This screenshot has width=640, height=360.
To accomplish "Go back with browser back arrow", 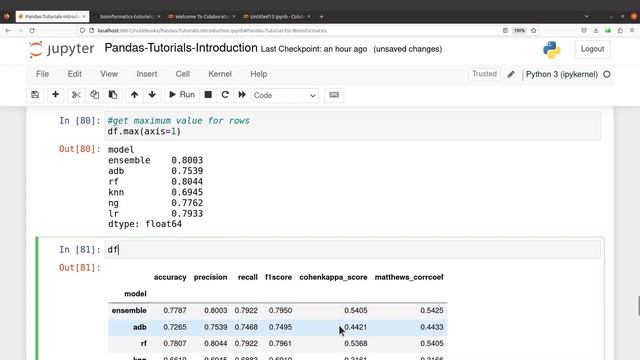I will [8, 31].
